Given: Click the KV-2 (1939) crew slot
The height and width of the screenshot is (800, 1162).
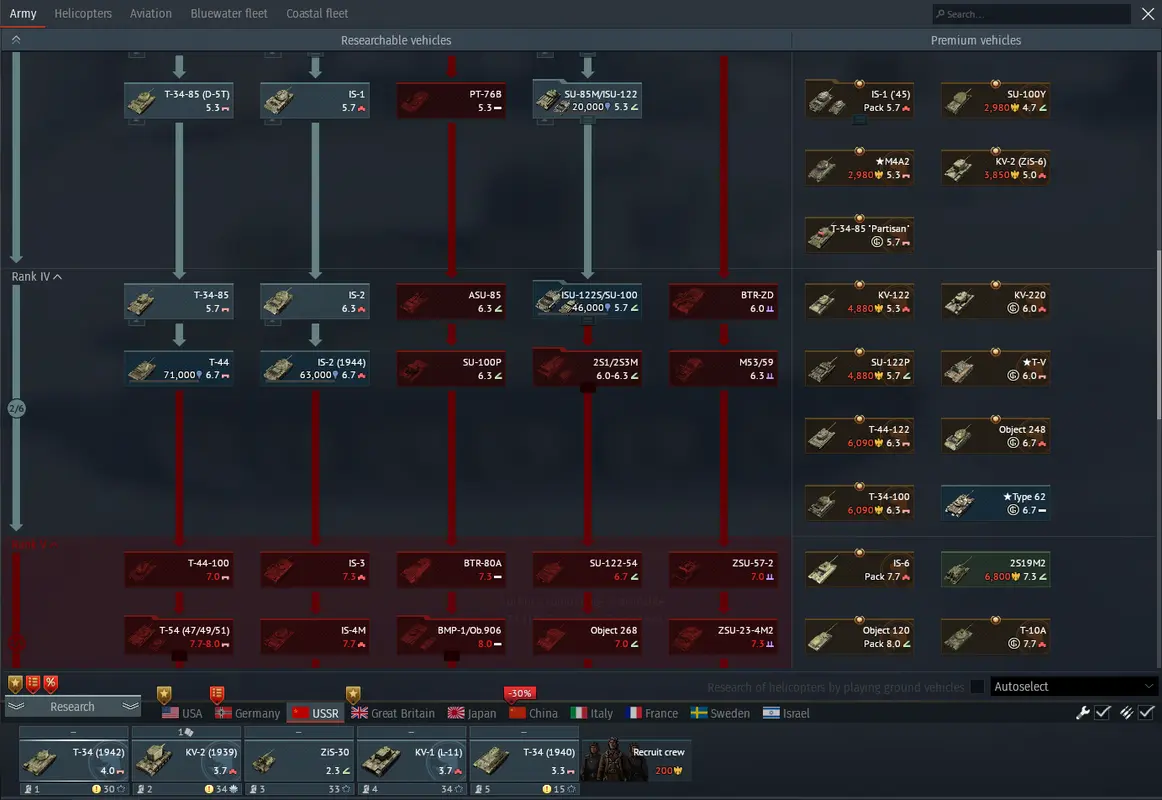Looking at the screenshot, I should tap(187, 762).
